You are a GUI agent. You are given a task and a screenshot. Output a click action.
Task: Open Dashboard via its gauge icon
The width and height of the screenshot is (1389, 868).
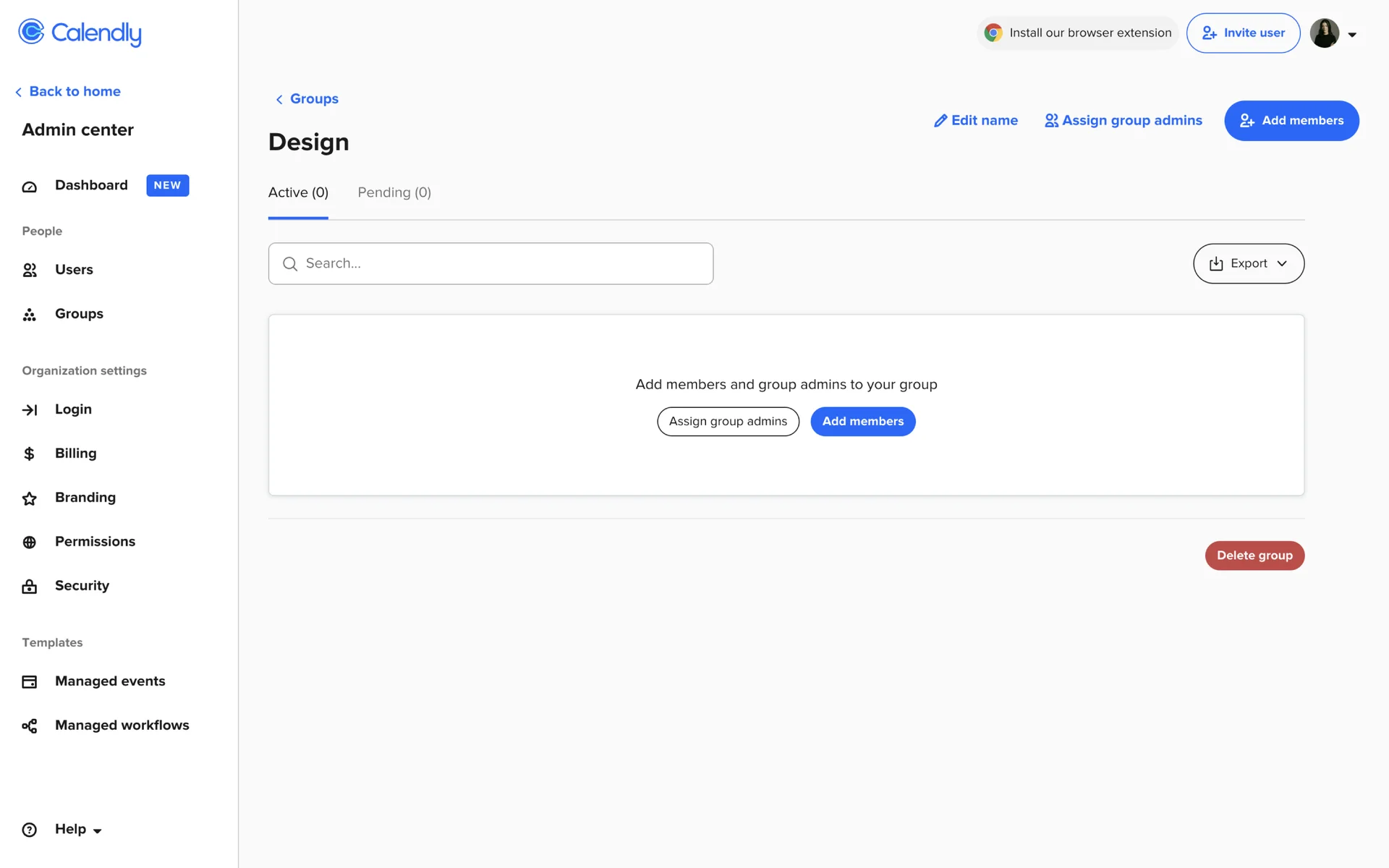30,187
